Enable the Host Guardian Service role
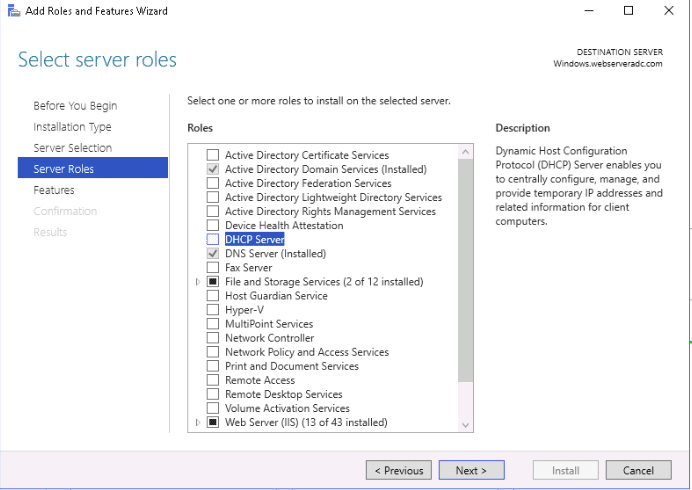The height and width of the screenshot is (490, 692). pos(213,296)
